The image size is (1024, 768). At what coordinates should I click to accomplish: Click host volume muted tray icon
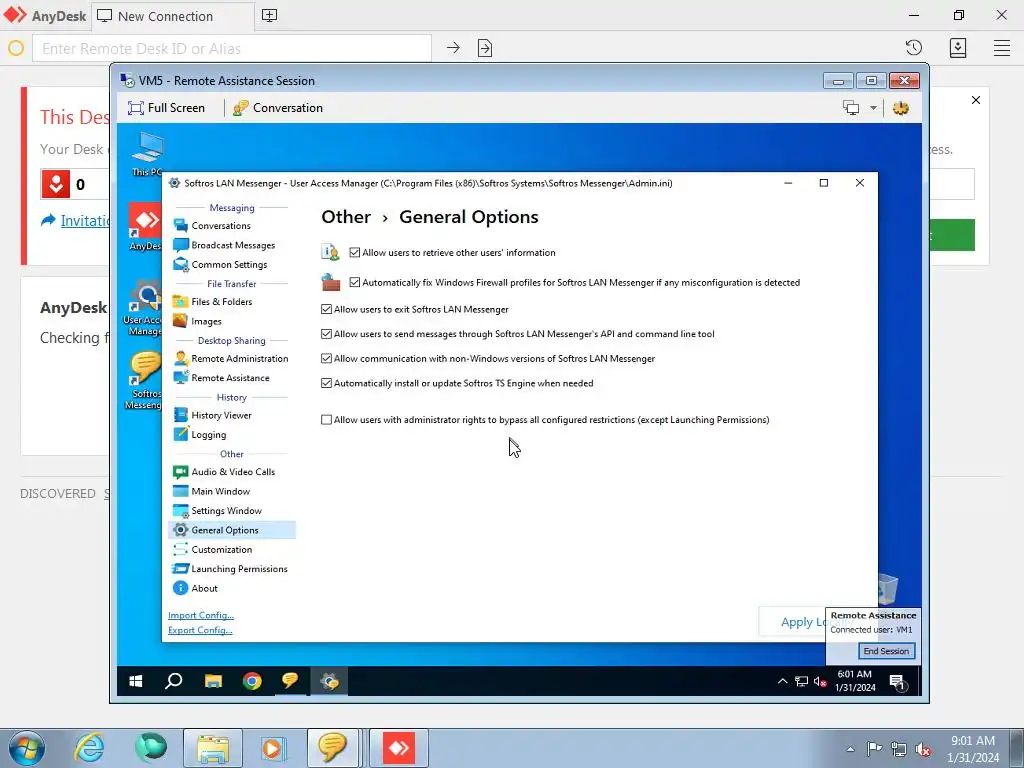click(923, 749)
